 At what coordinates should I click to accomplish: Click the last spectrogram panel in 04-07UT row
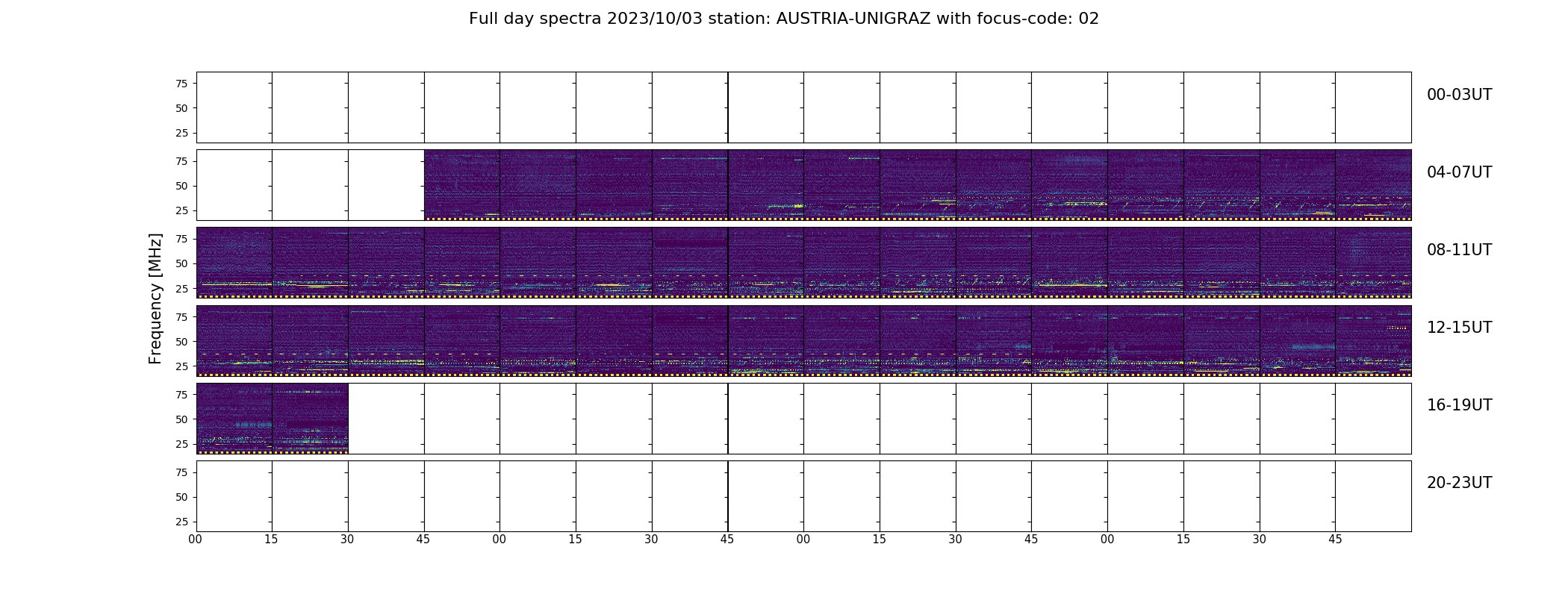click(1373, 185)
